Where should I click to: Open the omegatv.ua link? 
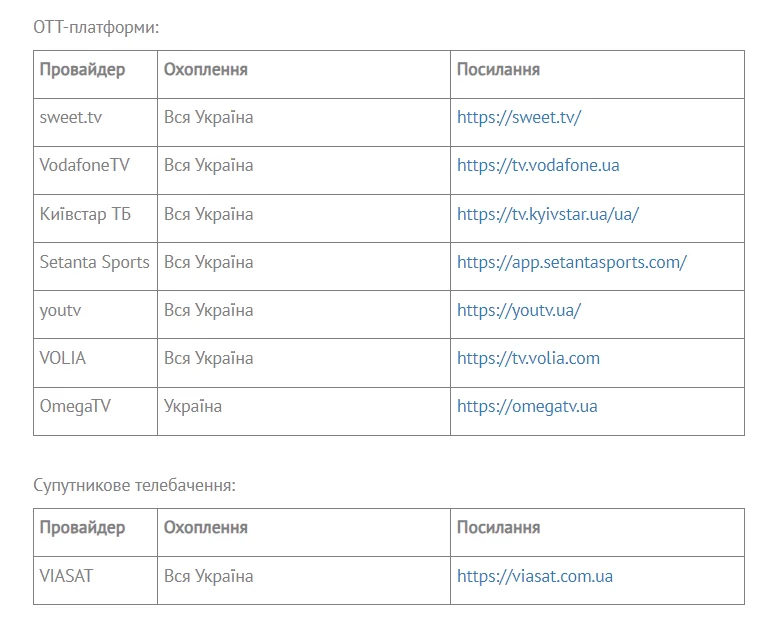(527, 406)
